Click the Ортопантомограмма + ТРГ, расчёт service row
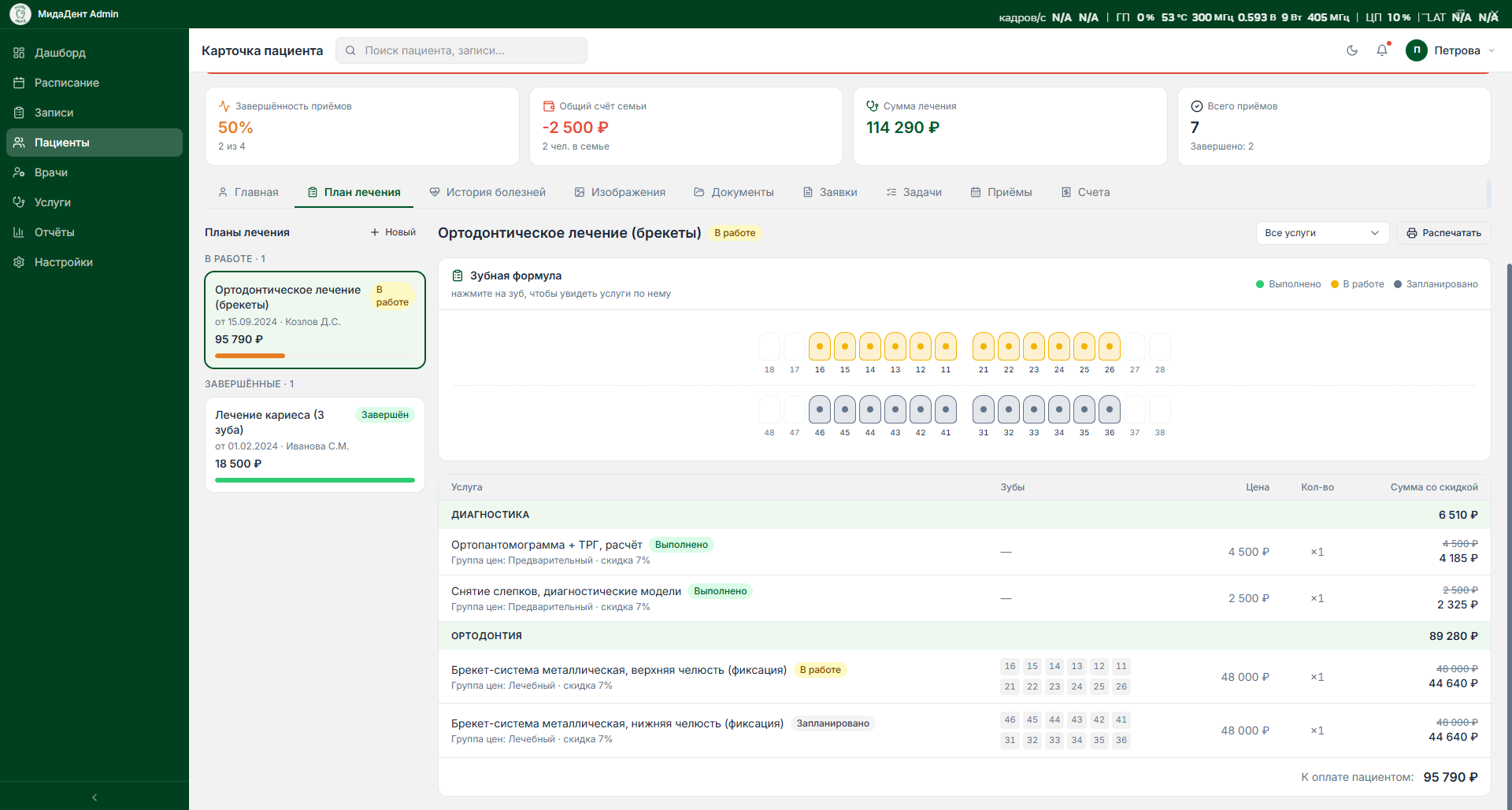 coord(964,552)
